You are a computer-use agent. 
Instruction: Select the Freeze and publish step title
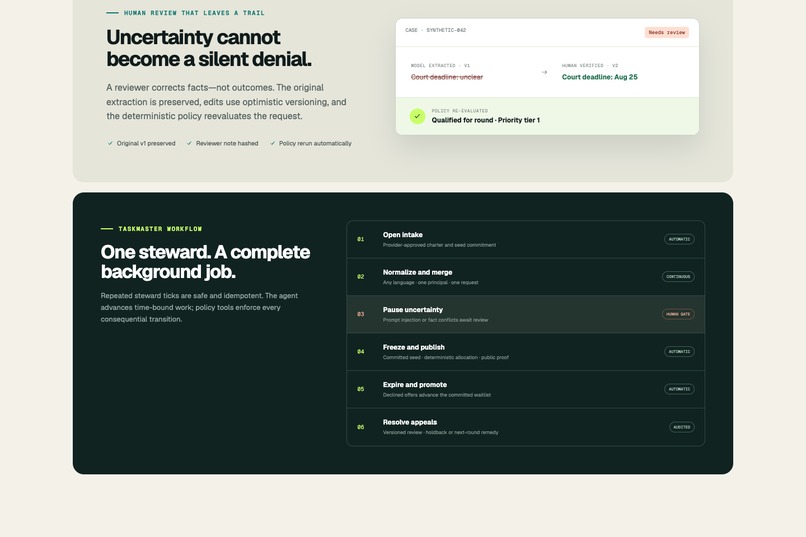414,347
